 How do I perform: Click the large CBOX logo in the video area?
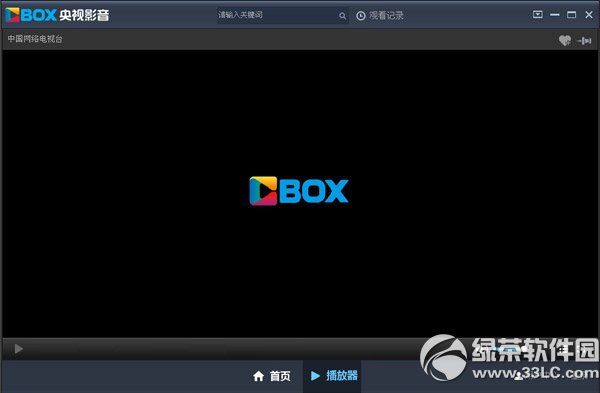(299, 191)
